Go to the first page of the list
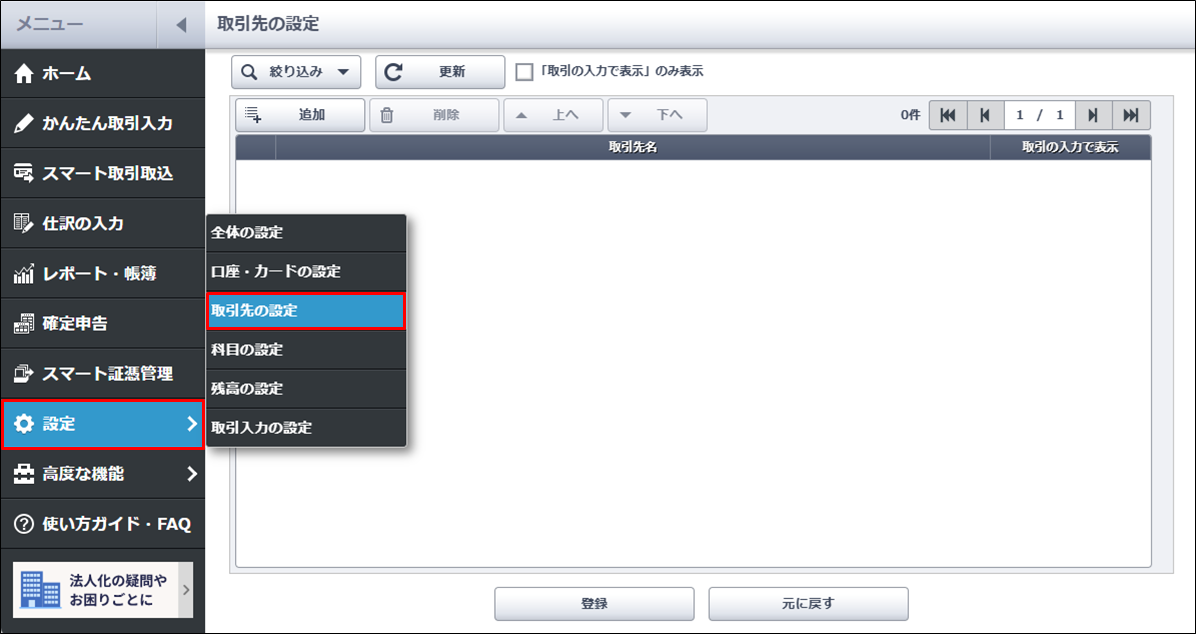 click(948, 115)
